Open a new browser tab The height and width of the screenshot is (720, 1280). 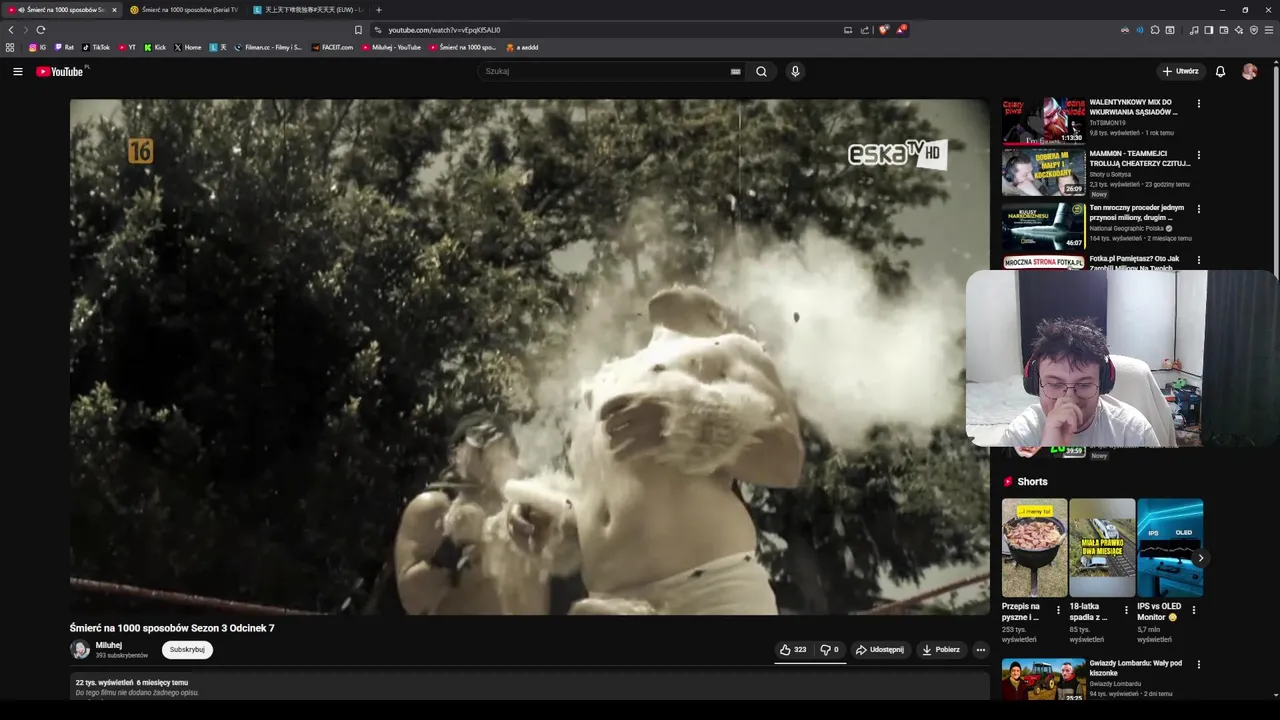coord(378,10)
